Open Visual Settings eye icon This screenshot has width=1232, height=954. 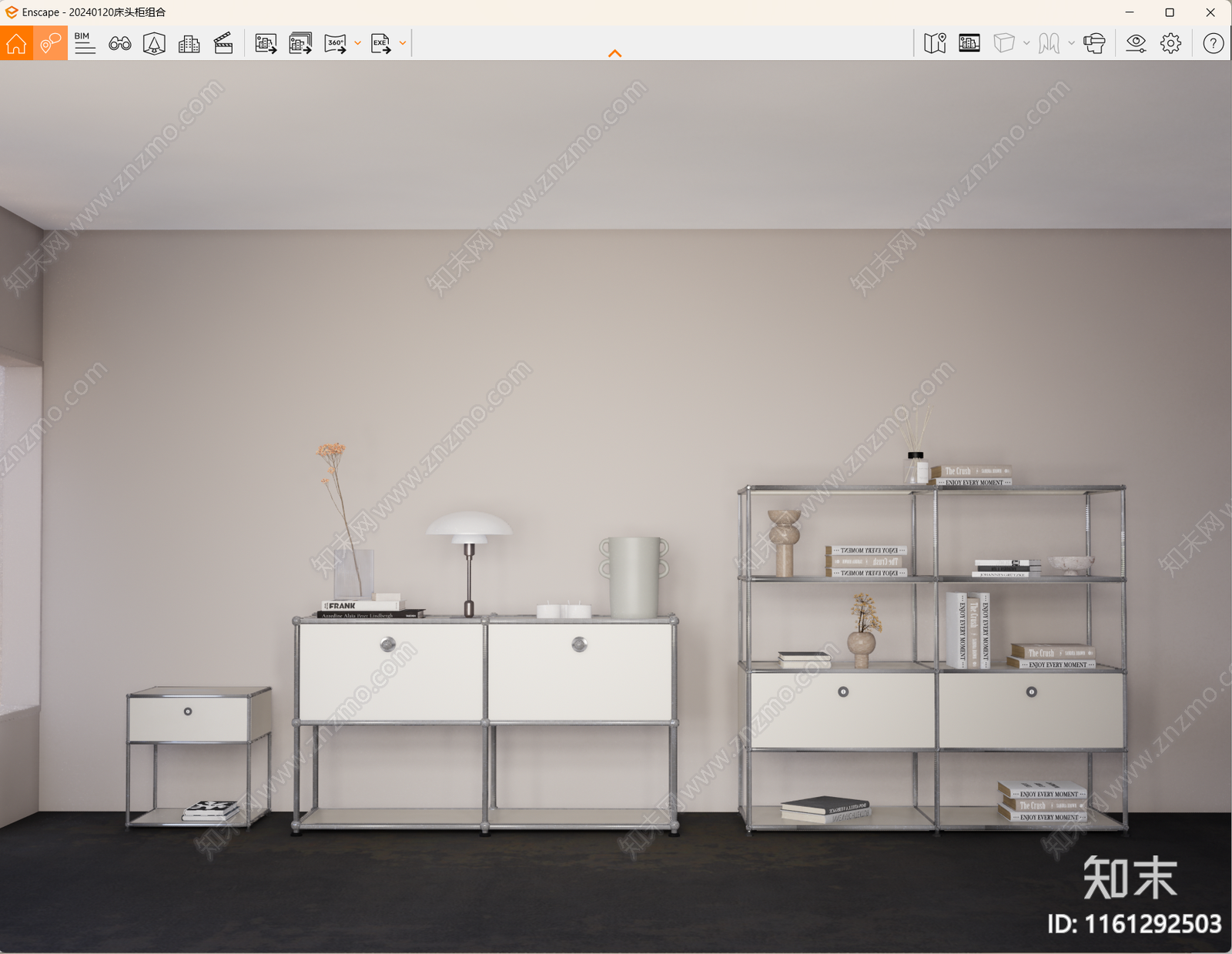point(1136,43)
